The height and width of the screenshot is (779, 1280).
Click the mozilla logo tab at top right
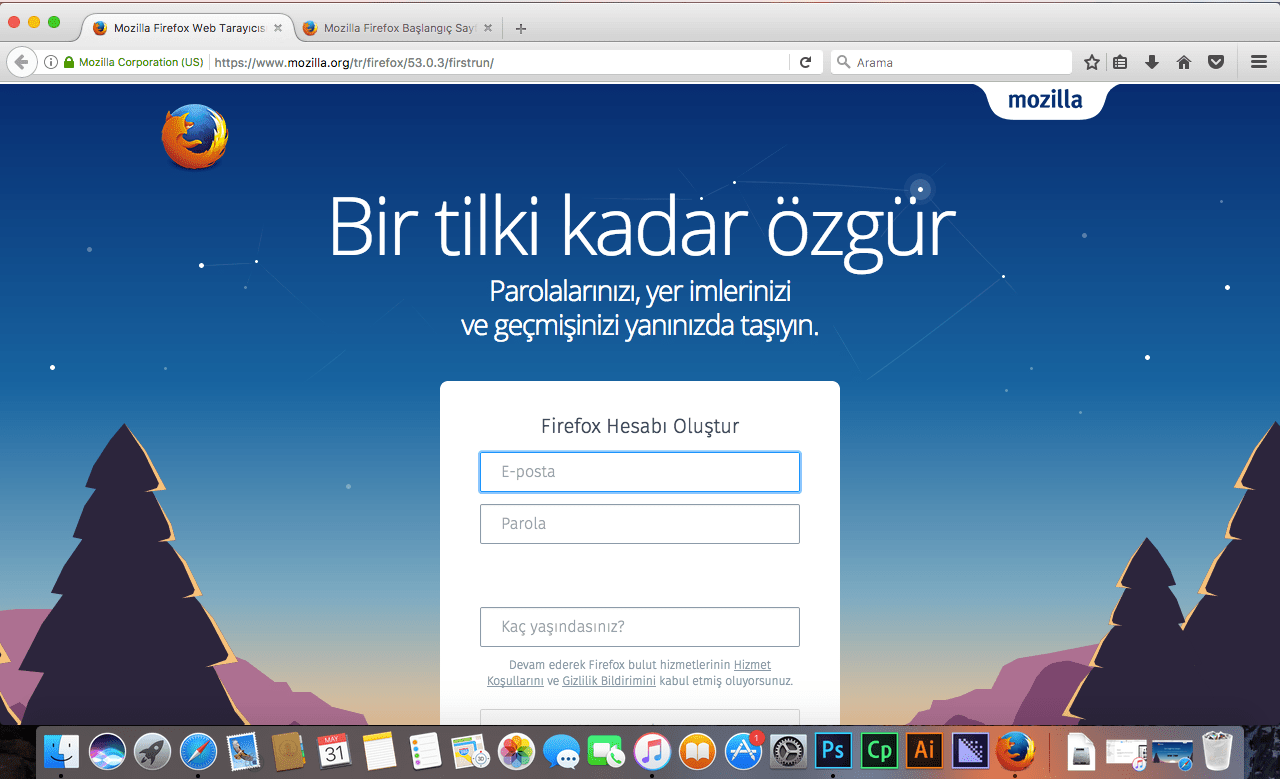(1045, 100)
